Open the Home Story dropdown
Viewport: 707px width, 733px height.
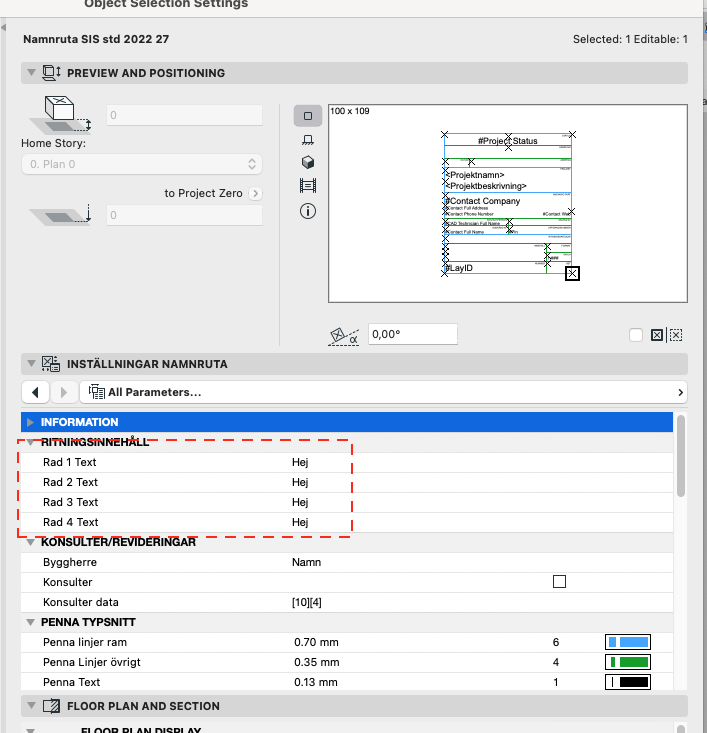click(141, 164)
